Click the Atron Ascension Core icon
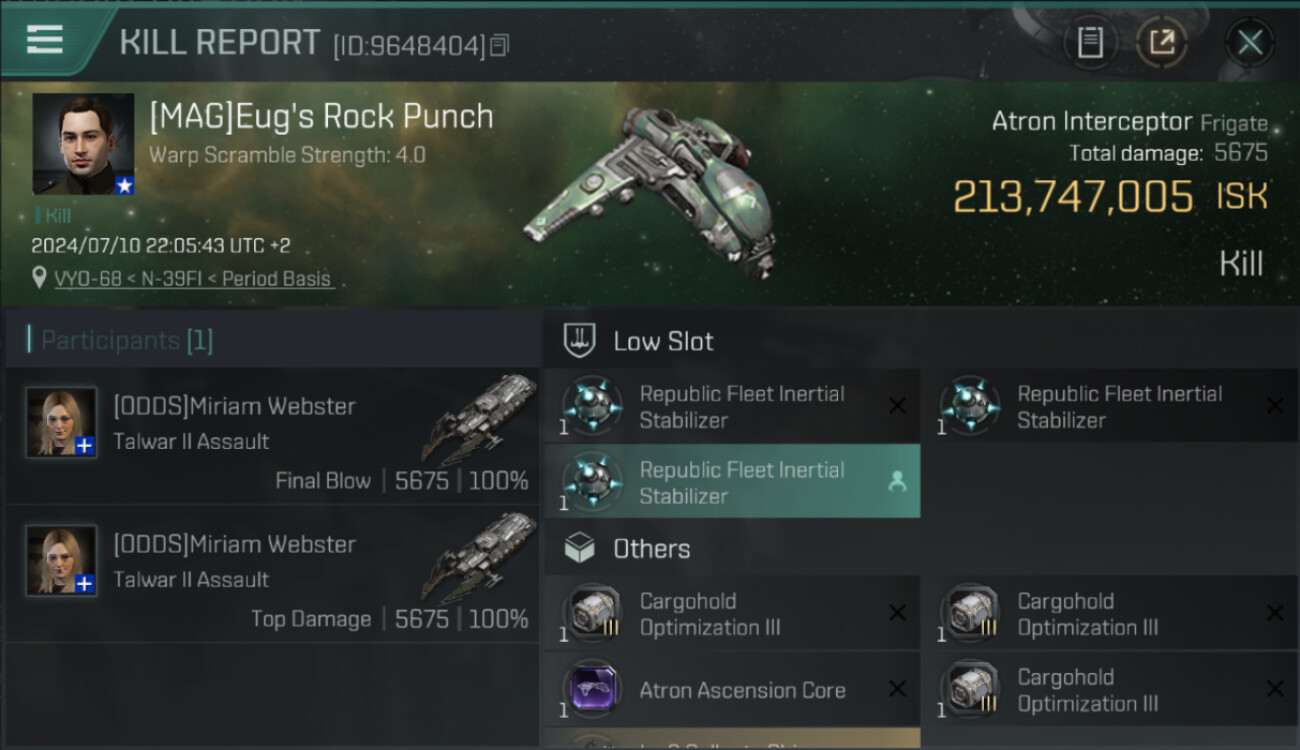1300x750 pixels. coord(592,690)
